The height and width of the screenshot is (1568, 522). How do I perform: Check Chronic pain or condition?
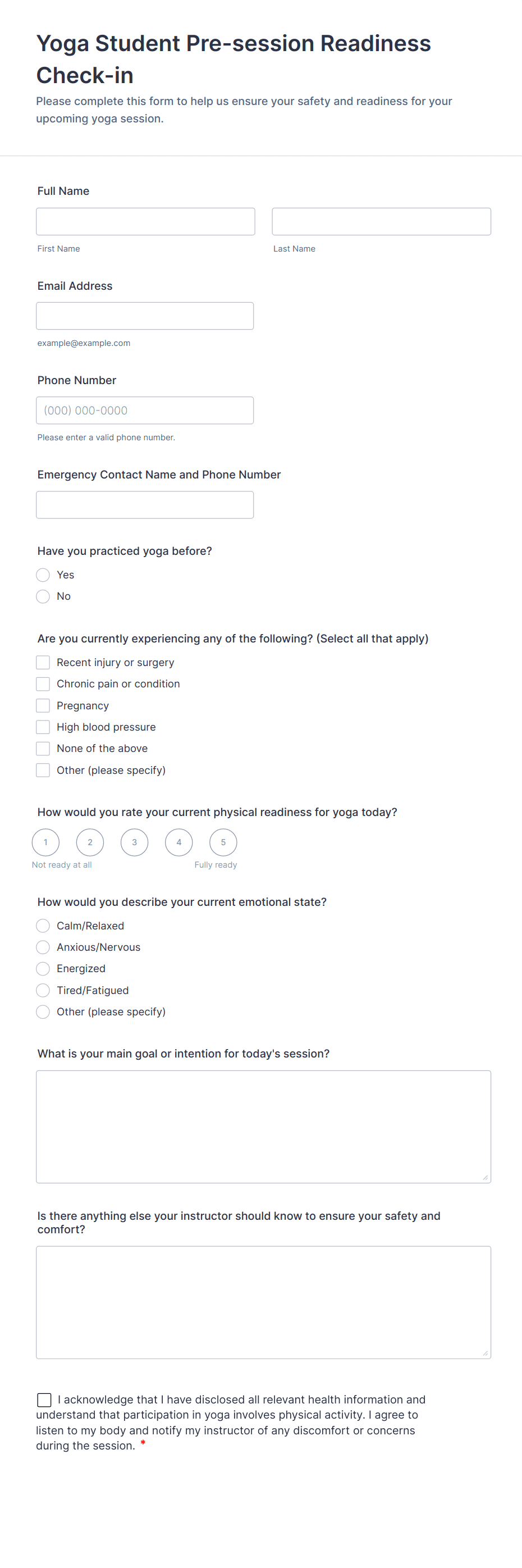43,683
